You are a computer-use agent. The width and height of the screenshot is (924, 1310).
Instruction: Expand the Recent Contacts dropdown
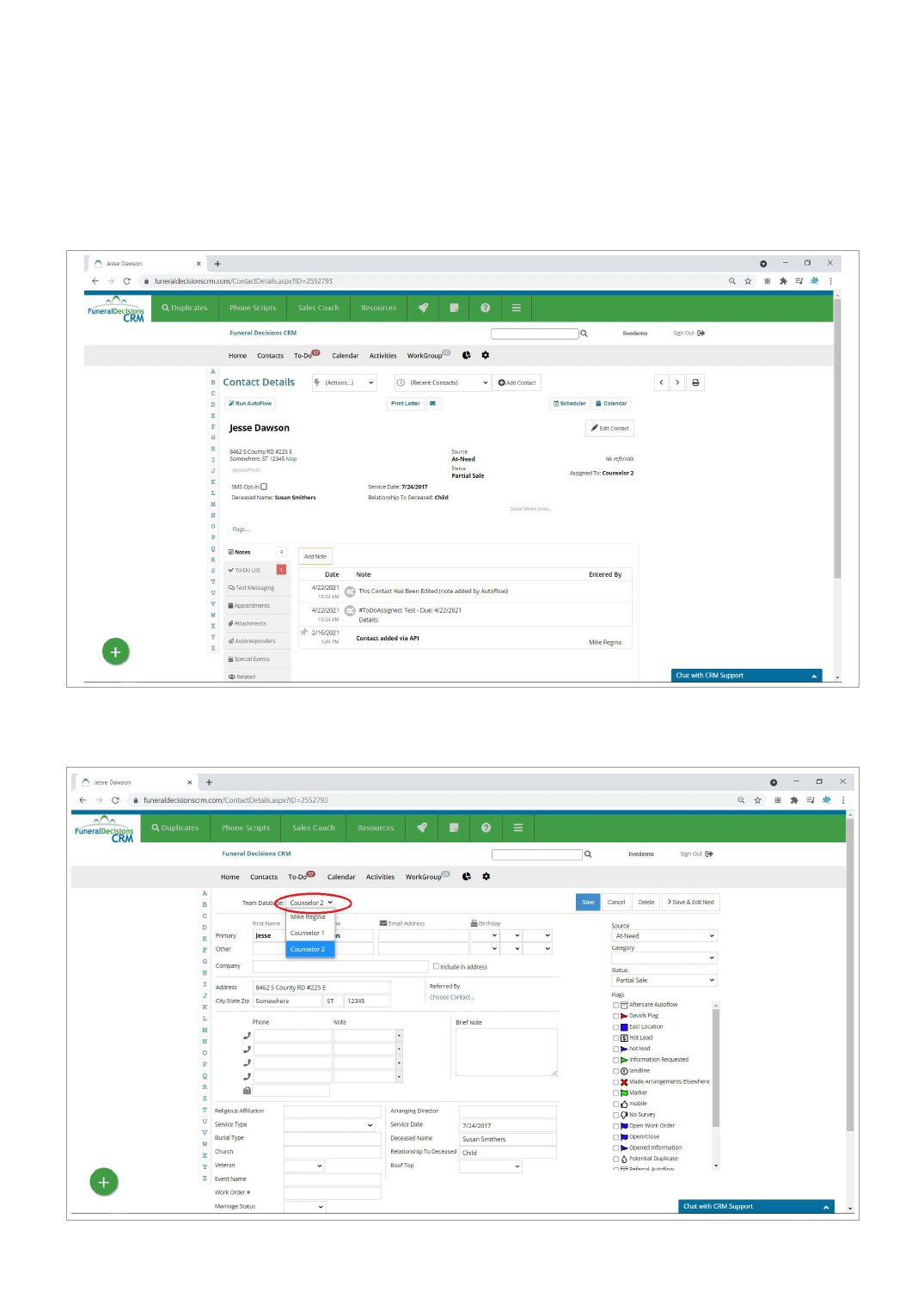[442, 383]
